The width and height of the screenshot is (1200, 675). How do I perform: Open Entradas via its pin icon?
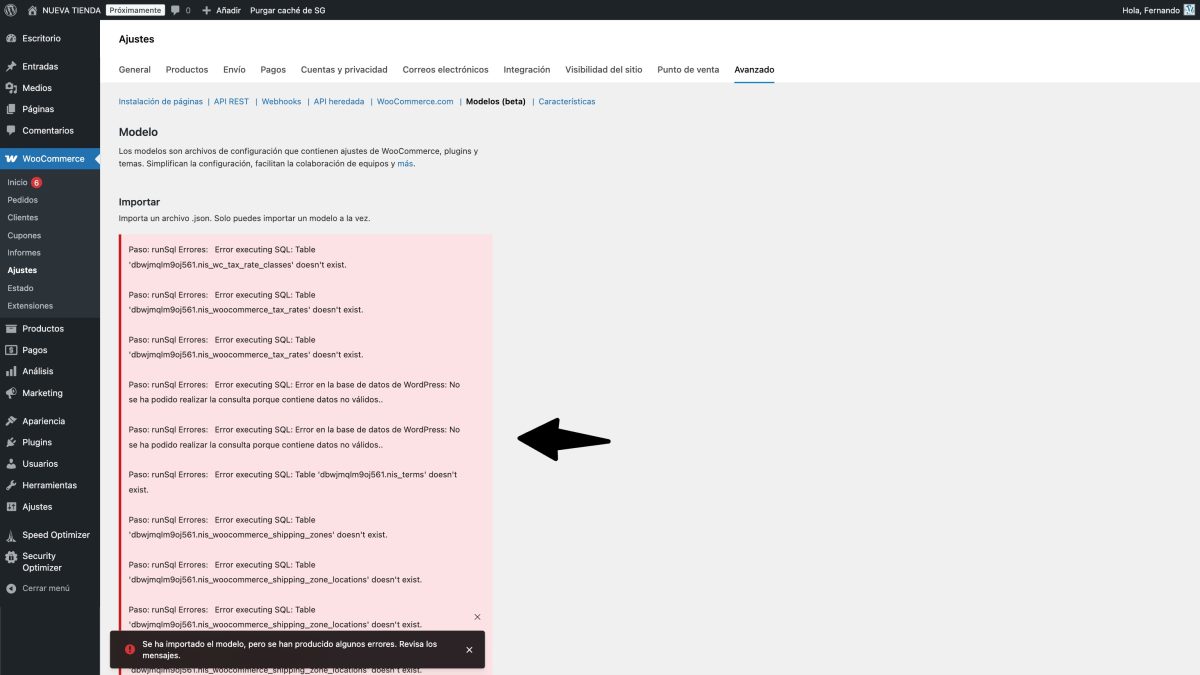11,67
